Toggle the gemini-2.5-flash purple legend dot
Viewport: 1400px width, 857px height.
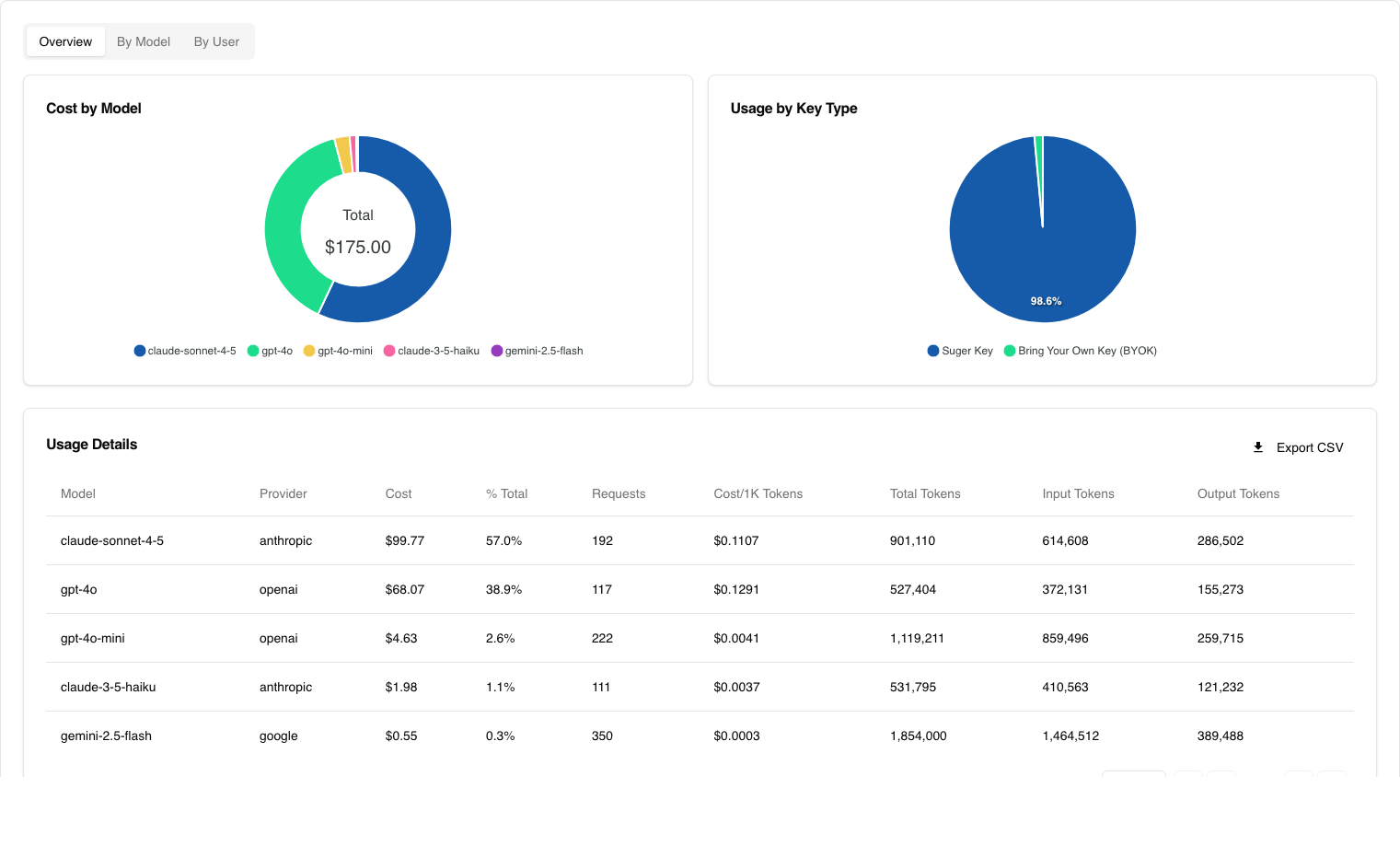(497, 351)
